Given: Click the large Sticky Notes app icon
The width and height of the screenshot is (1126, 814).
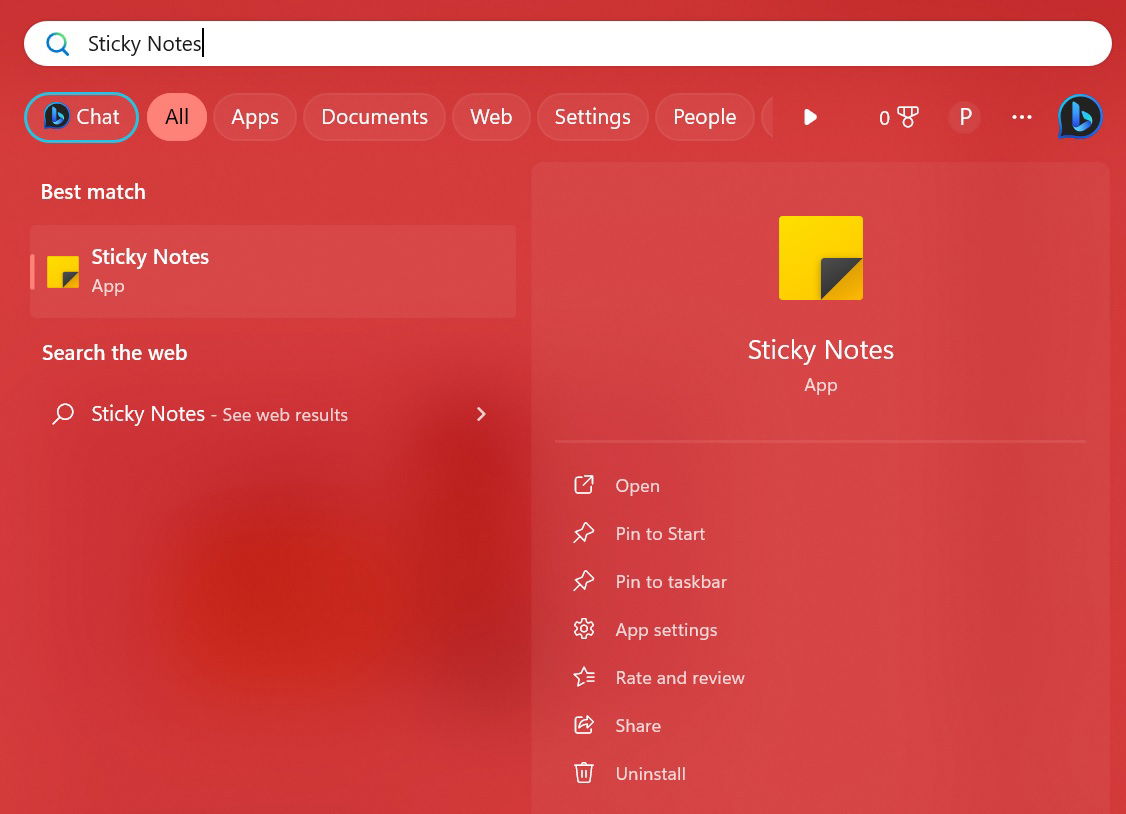Looking at the screenshot, I should pyautogui.click(x=821, y=258).
